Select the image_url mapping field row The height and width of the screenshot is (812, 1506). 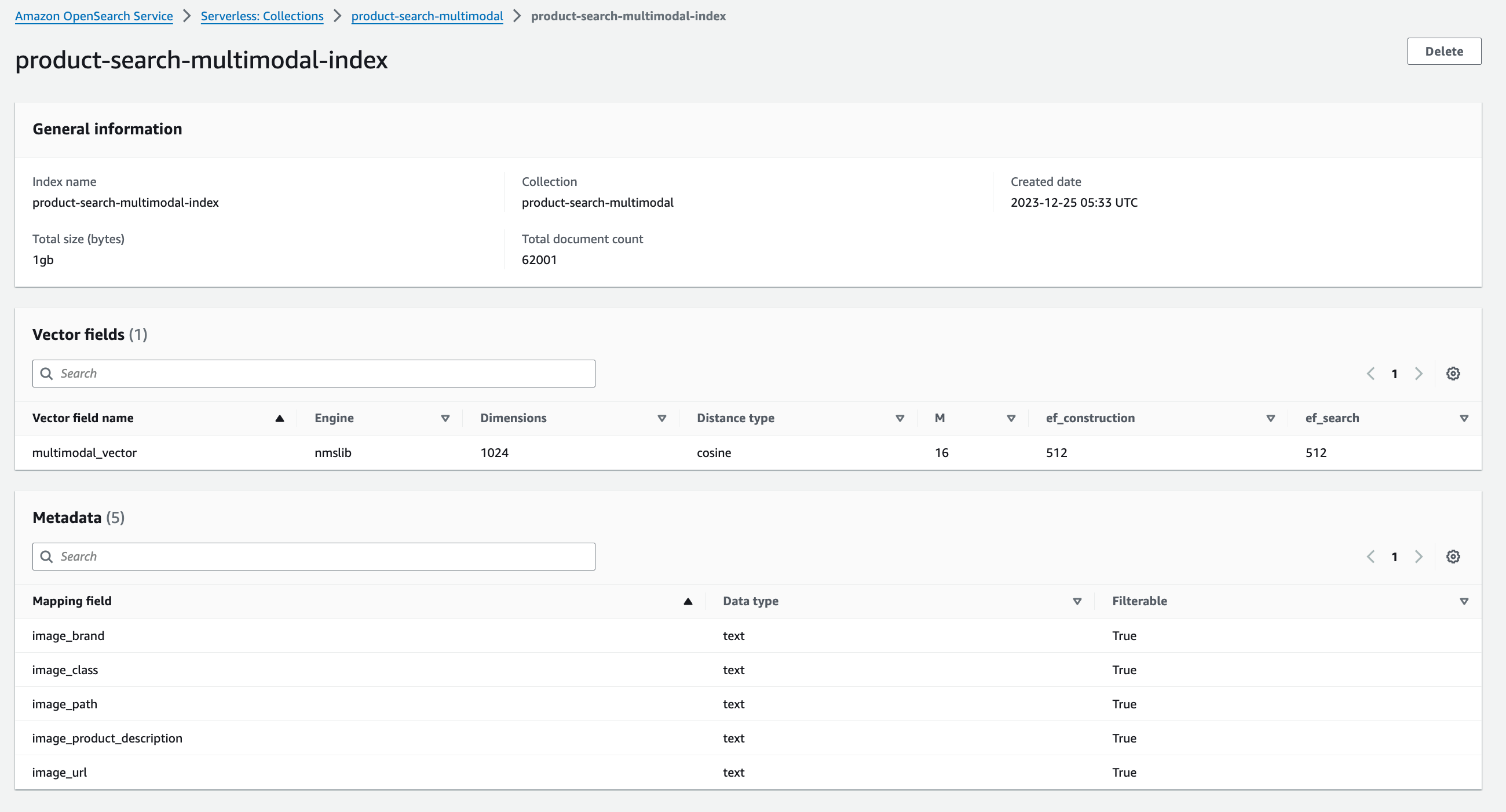tap(748, 772)
